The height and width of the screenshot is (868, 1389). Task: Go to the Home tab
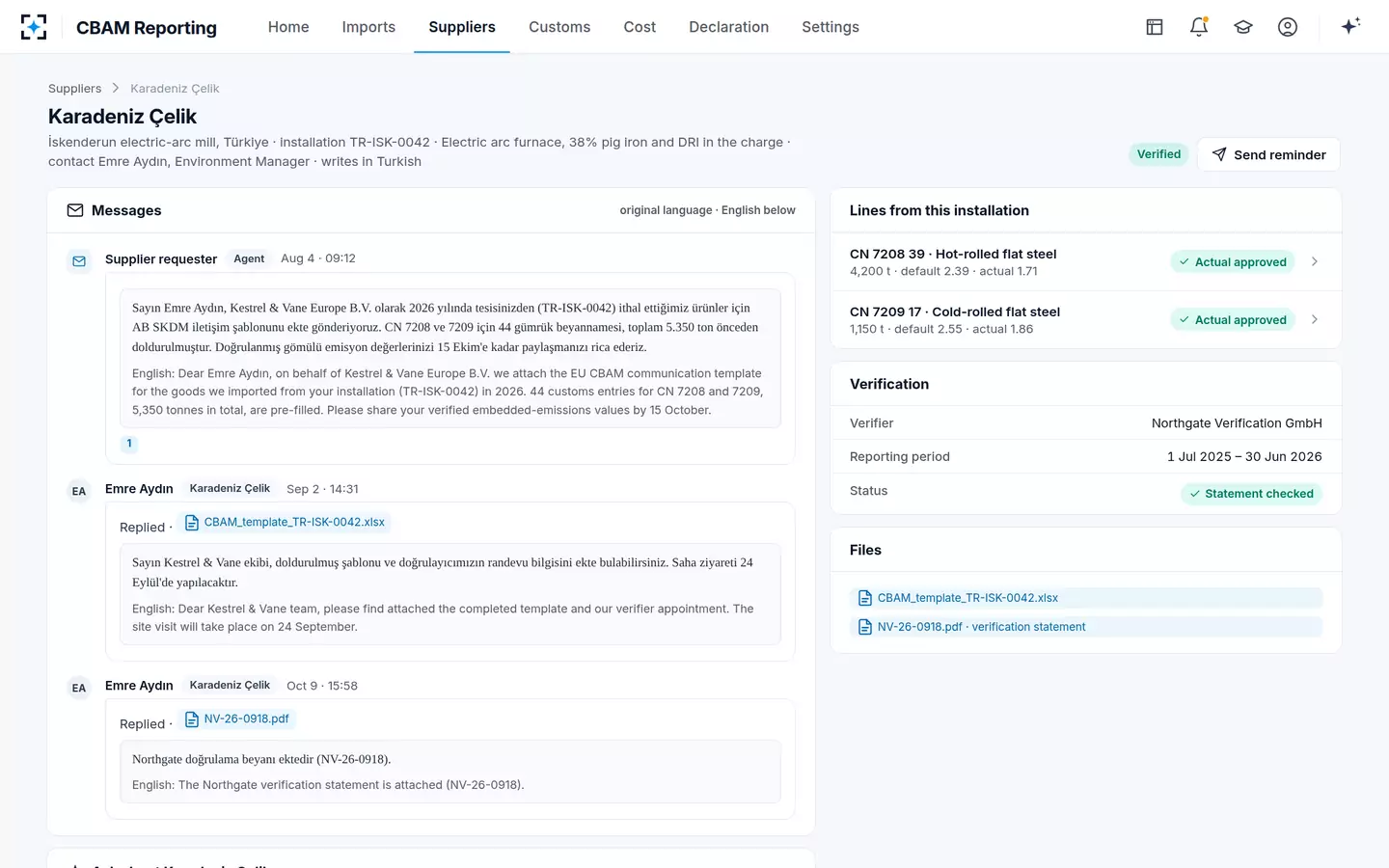(288, 27)
